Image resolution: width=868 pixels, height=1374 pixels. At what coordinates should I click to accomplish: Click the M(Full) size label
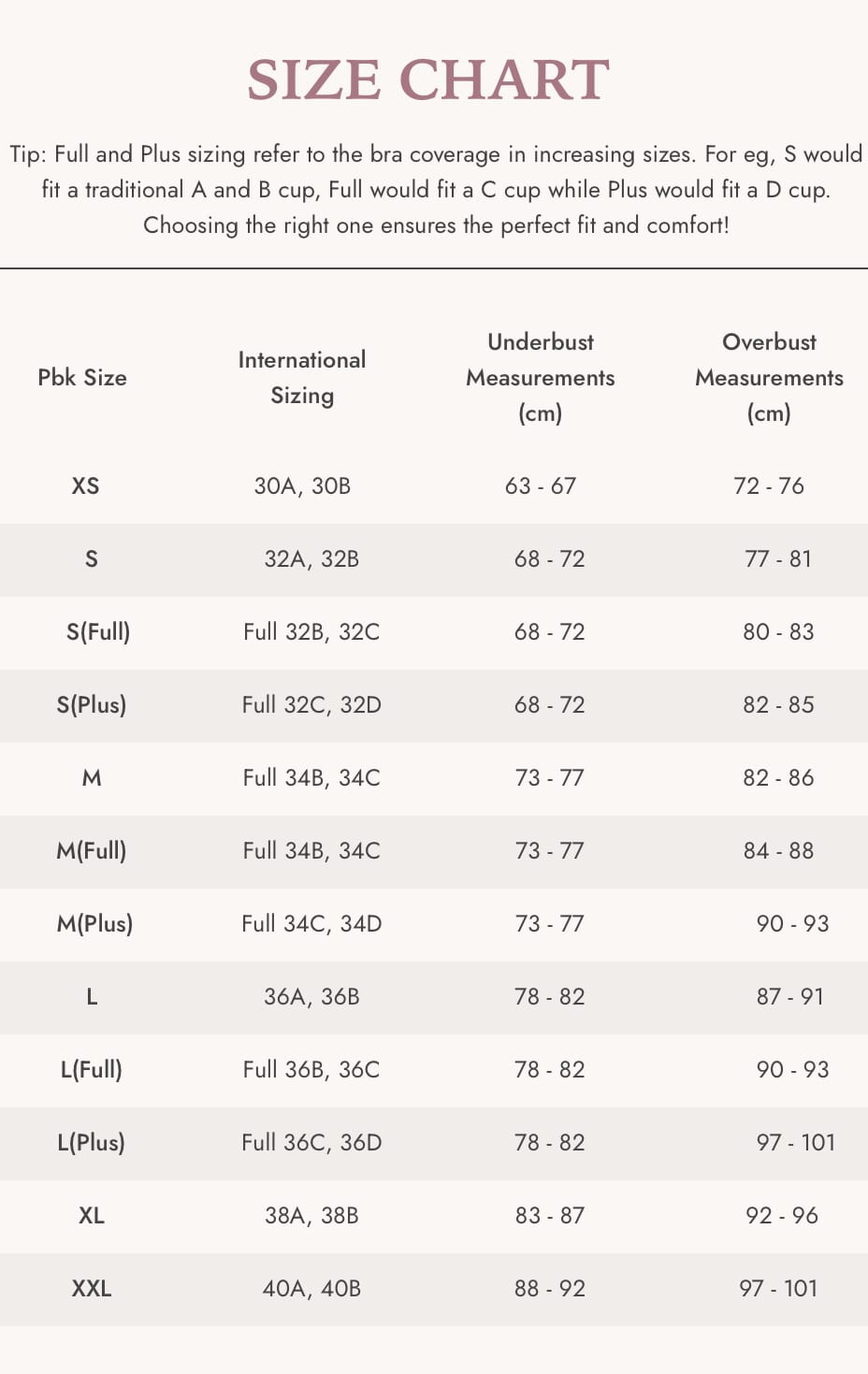click(92, 851)
